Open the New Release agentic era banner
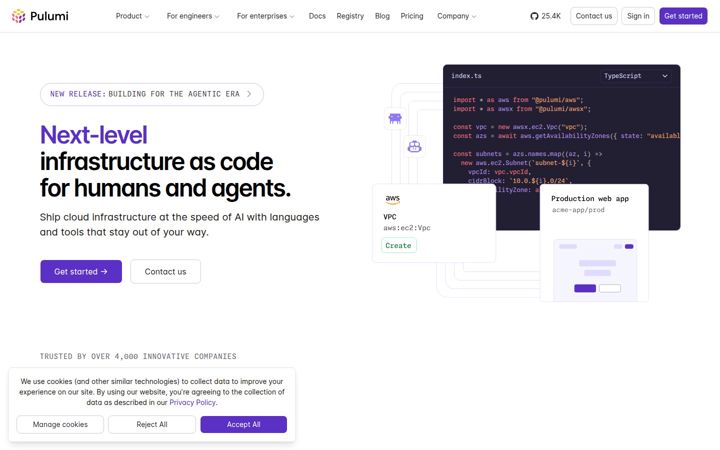 152,94
